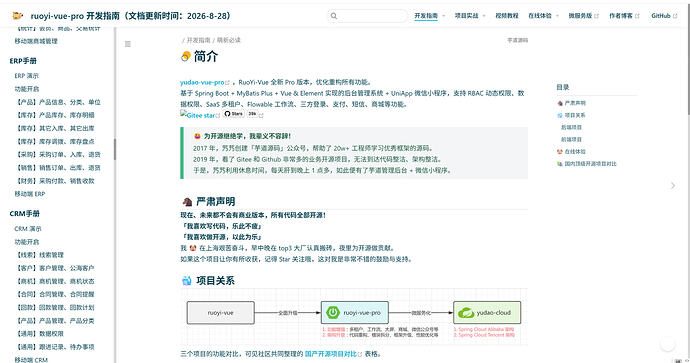The width and height of the screenshot is (690, 363).
Task: Open the 开发指南 dropdown arrow
Action: pyautogui.click(x=444, y=16)
